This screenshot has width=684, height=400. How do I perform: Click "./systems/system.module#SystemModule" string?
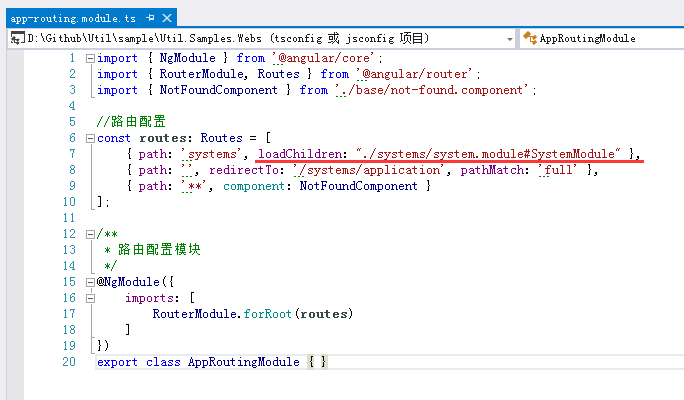pos(488,154)
